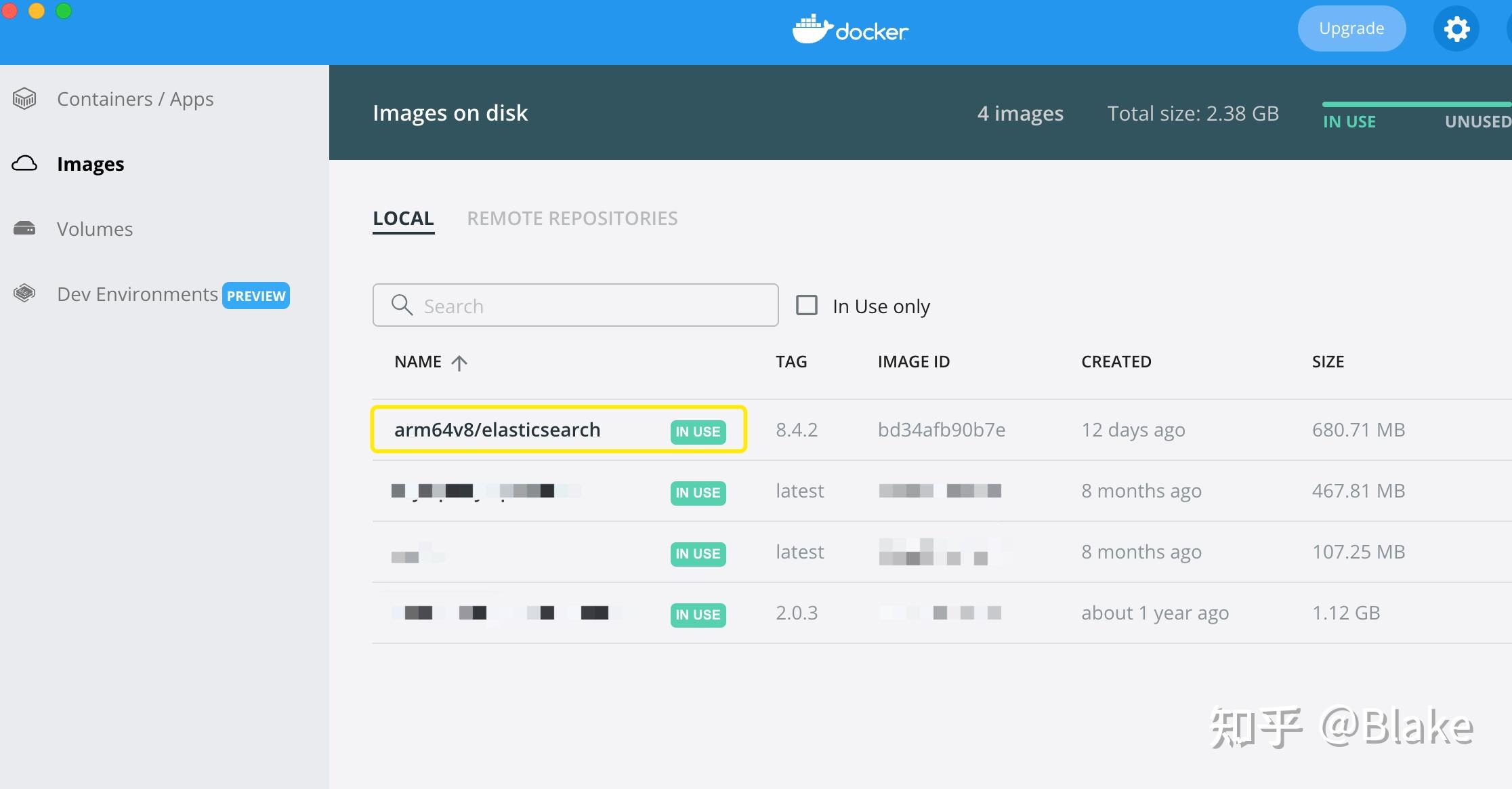Toggle UNUSED image filter
1512x789 pixels.
click(x=1477, y=121)
